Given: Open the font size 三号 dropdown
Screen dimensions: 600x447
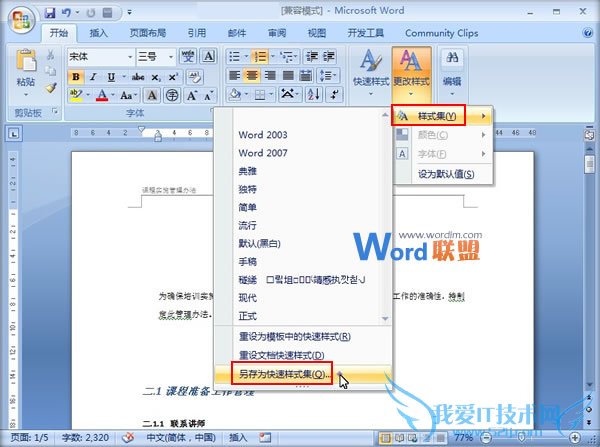Looking at the screenshot, I should coord(171,57).
